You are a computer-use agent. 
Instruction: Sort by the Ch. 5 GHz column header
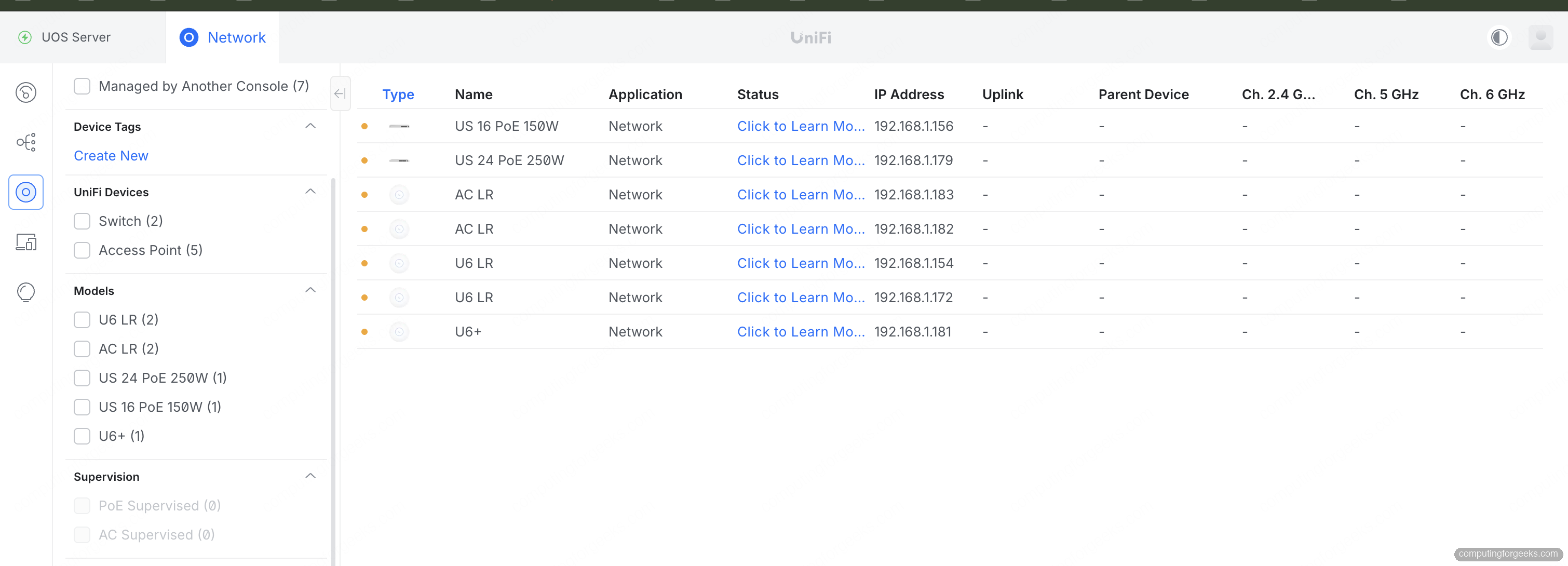(1386, 95)
